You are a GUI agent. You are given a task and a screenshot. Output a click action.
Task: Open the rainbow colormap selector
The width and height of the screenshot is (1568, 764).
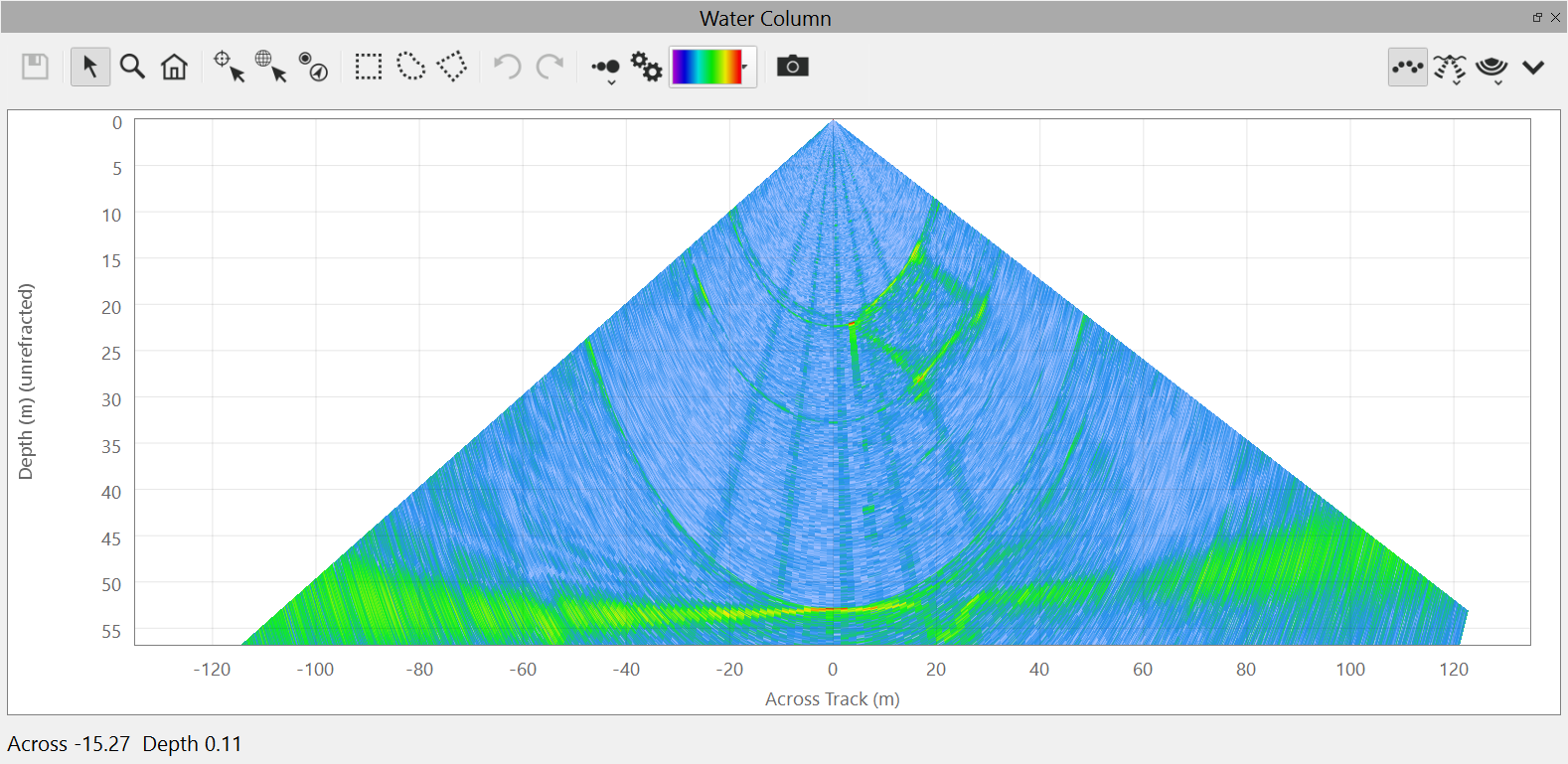712,67
